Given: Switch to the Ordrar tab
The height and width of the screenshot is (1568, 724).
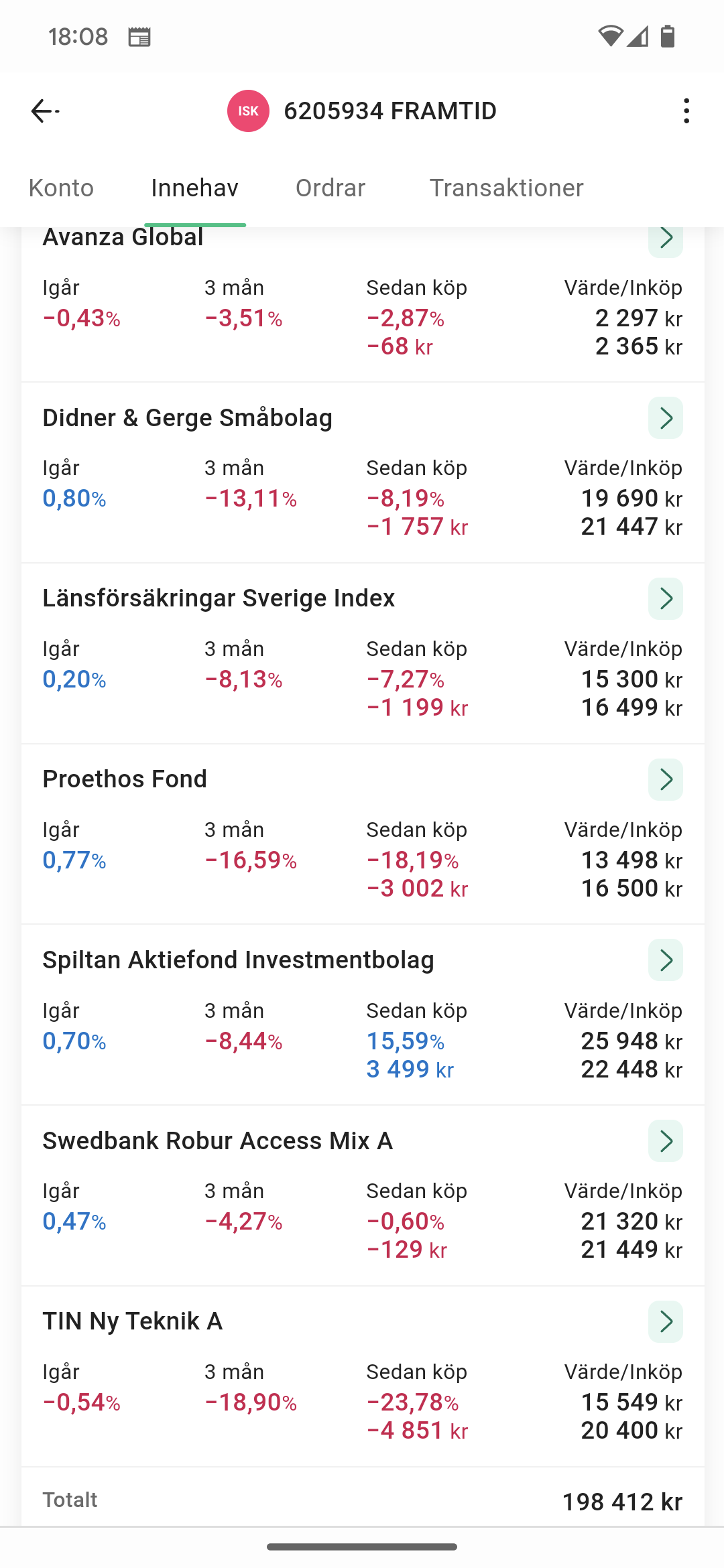Looking at the screenshot, I should click(330, 188).
